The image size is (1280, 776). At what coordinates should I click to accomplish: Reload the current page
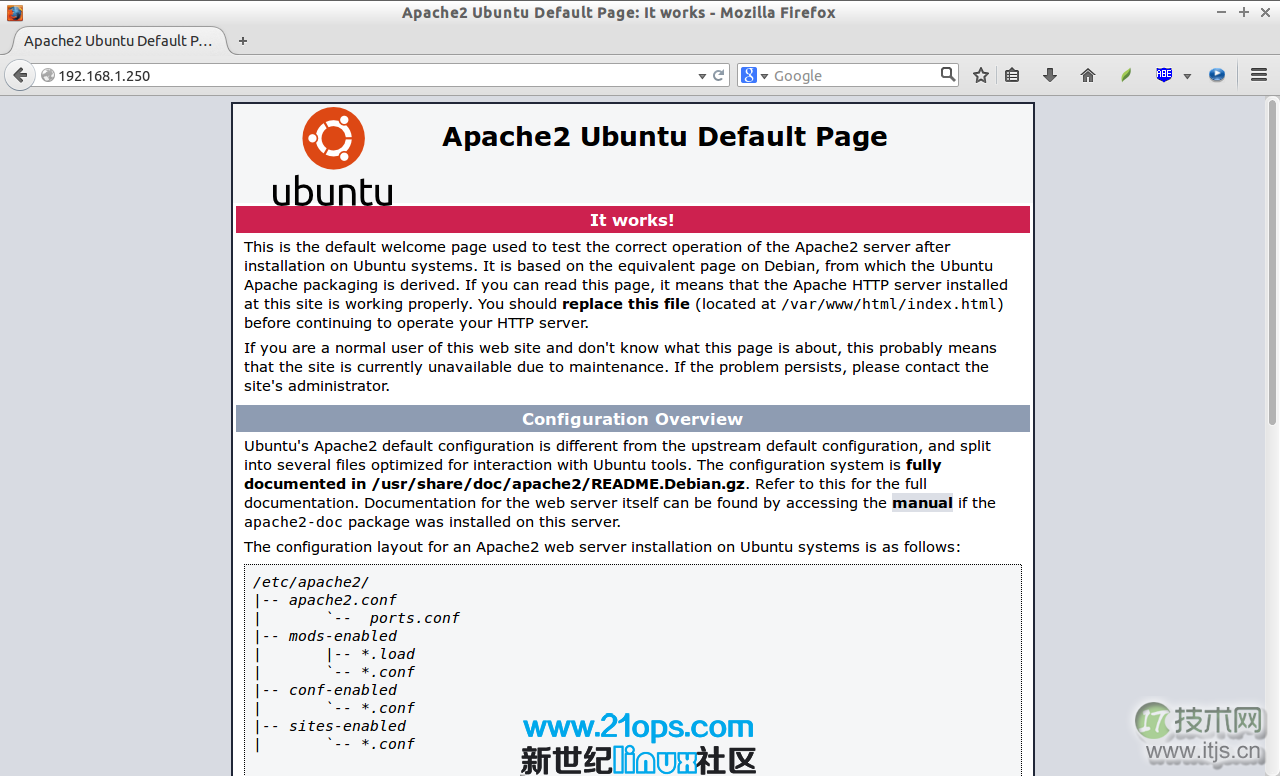click(716, 75)
